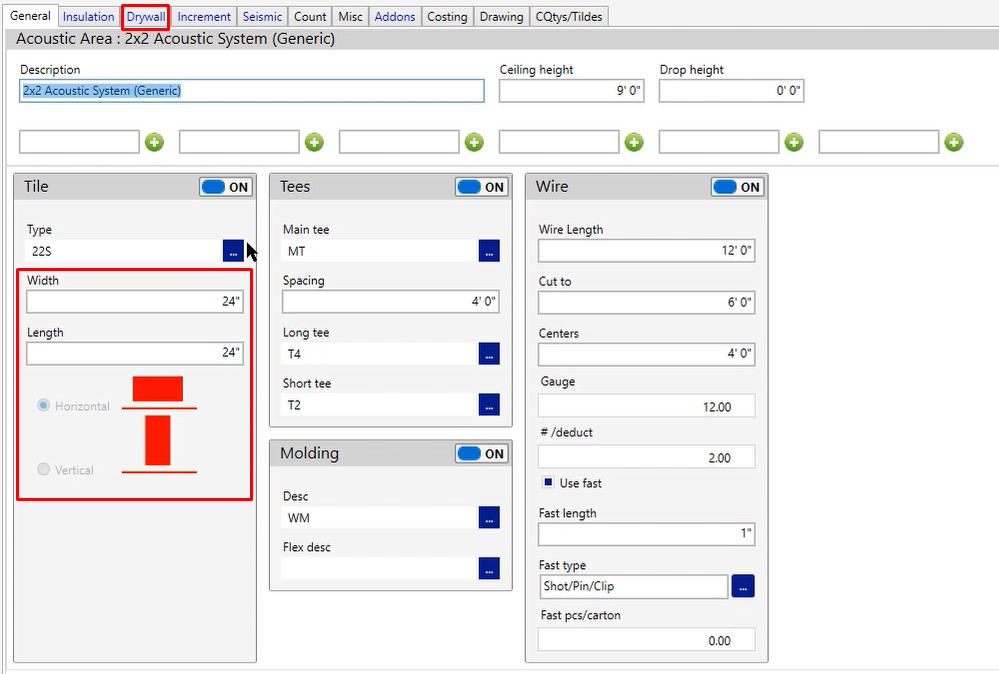The width and height of the screenshot is (999, 674).
Task: Click the Long tee browse button
Action: [488, 354]
